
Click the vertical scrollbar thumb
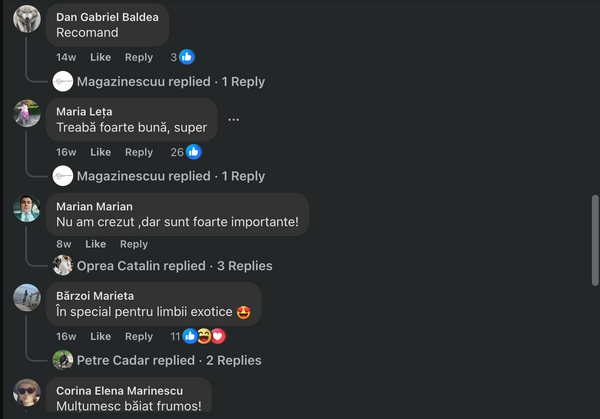pyautogui.click(x=595, y=238)
